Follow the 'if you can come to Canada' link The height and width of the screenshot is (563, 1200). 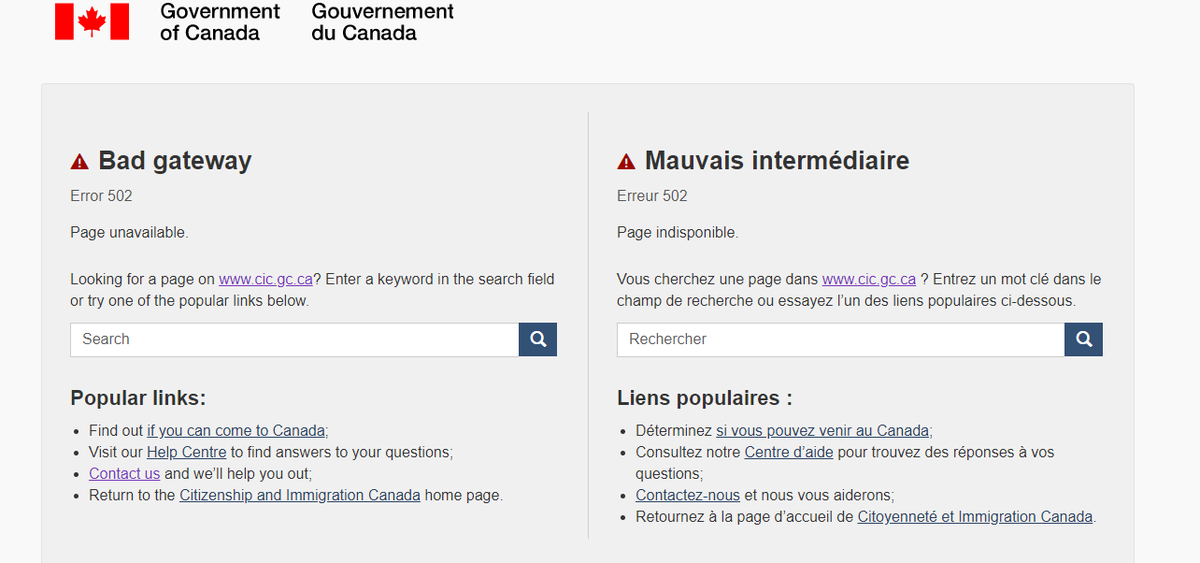[236, 431]
